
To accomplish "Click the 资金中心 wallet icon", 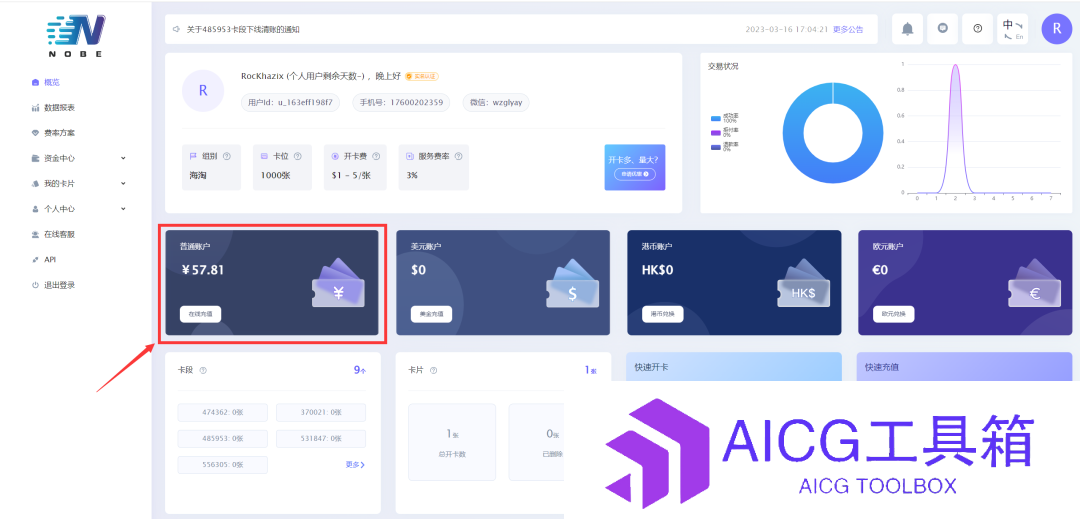I will [35, 158].
